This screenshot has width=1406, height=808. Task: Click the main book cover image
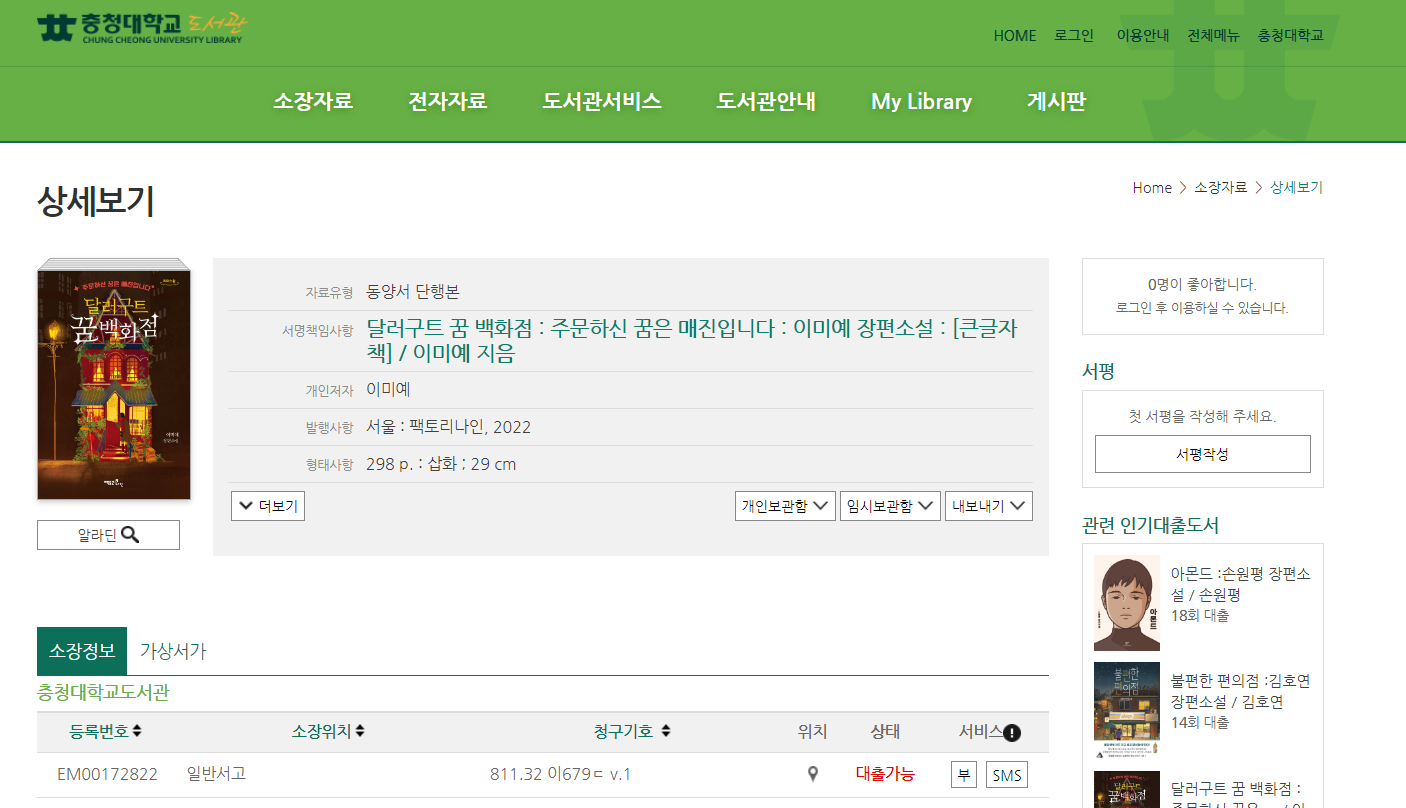coord(114,379)
